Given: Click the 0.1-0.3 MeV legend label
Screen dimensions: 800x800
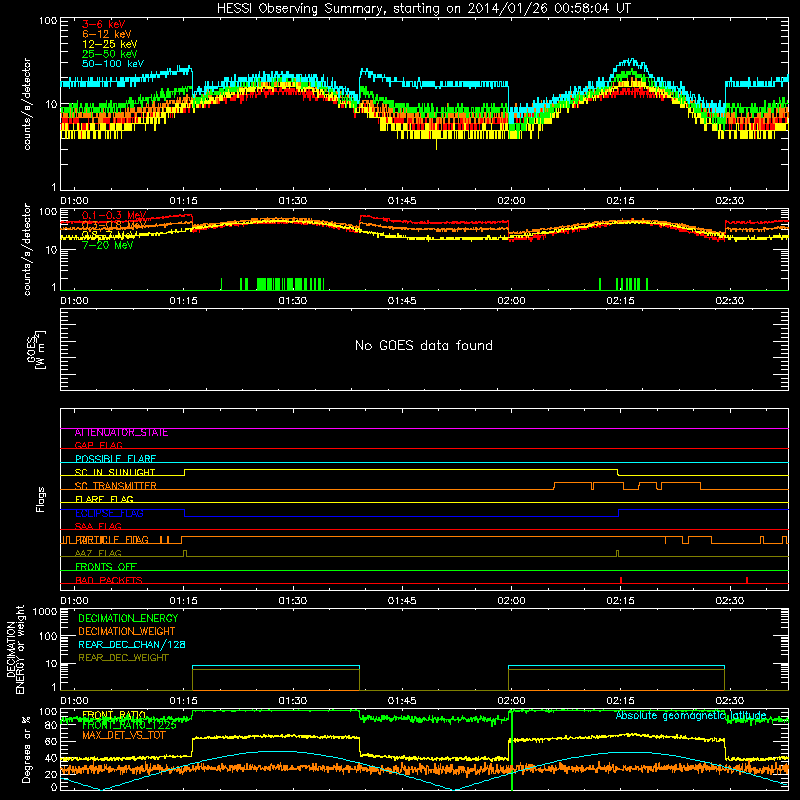Looking at the screenshot, I should (x=114, y=215).
